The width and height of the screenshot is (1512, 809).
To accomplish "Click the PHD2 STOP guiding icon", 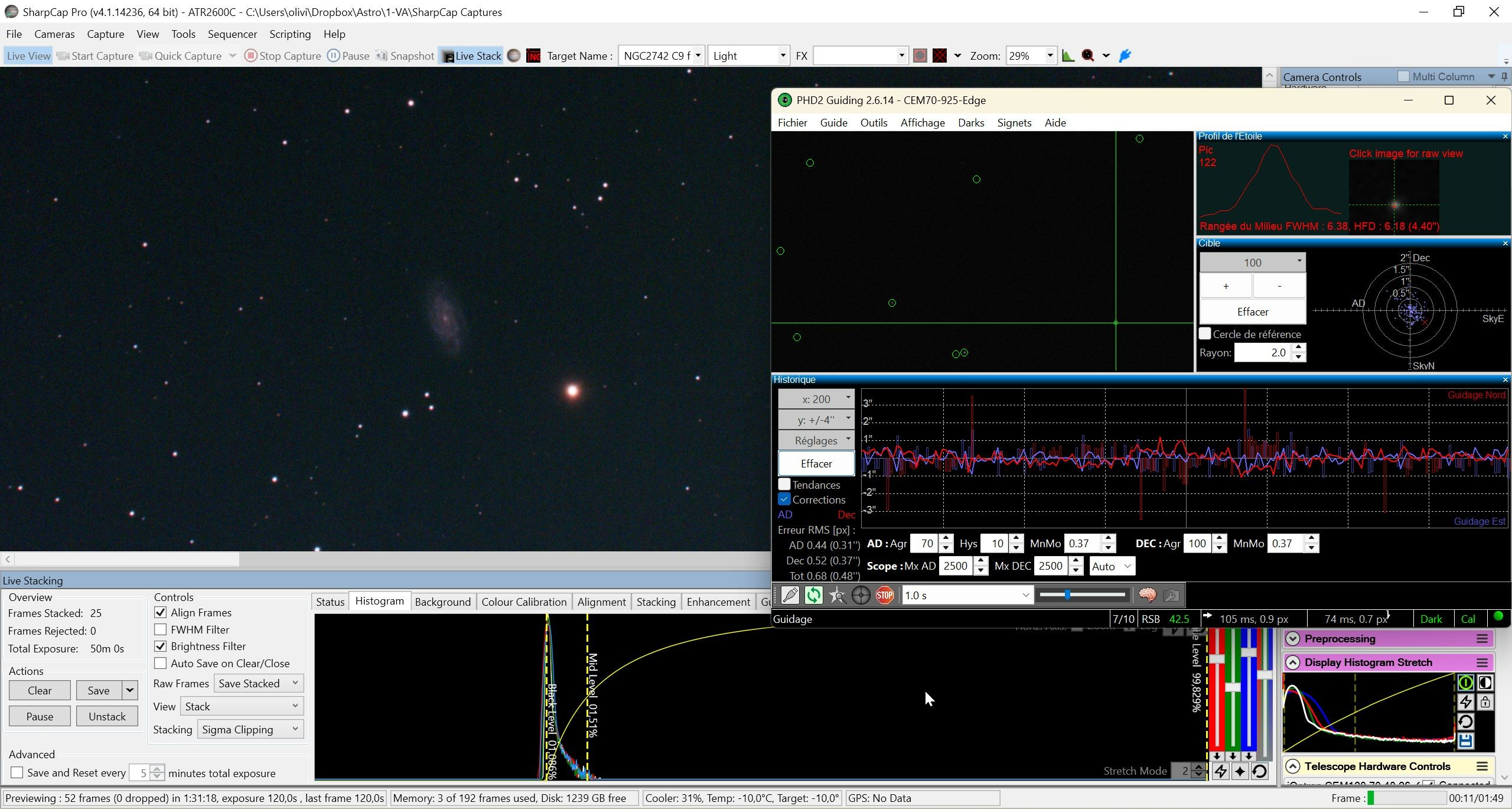I will point(884,595).
